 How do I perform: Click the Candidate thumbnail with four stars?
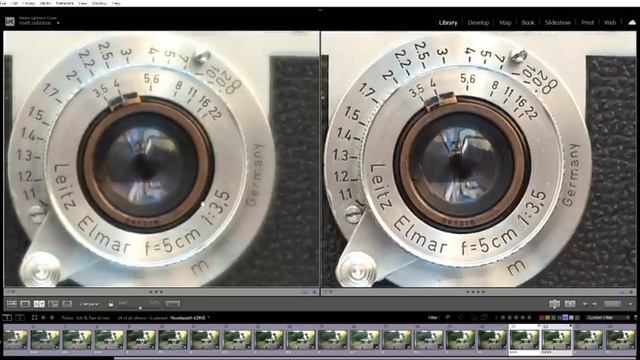tap(556, 340)
